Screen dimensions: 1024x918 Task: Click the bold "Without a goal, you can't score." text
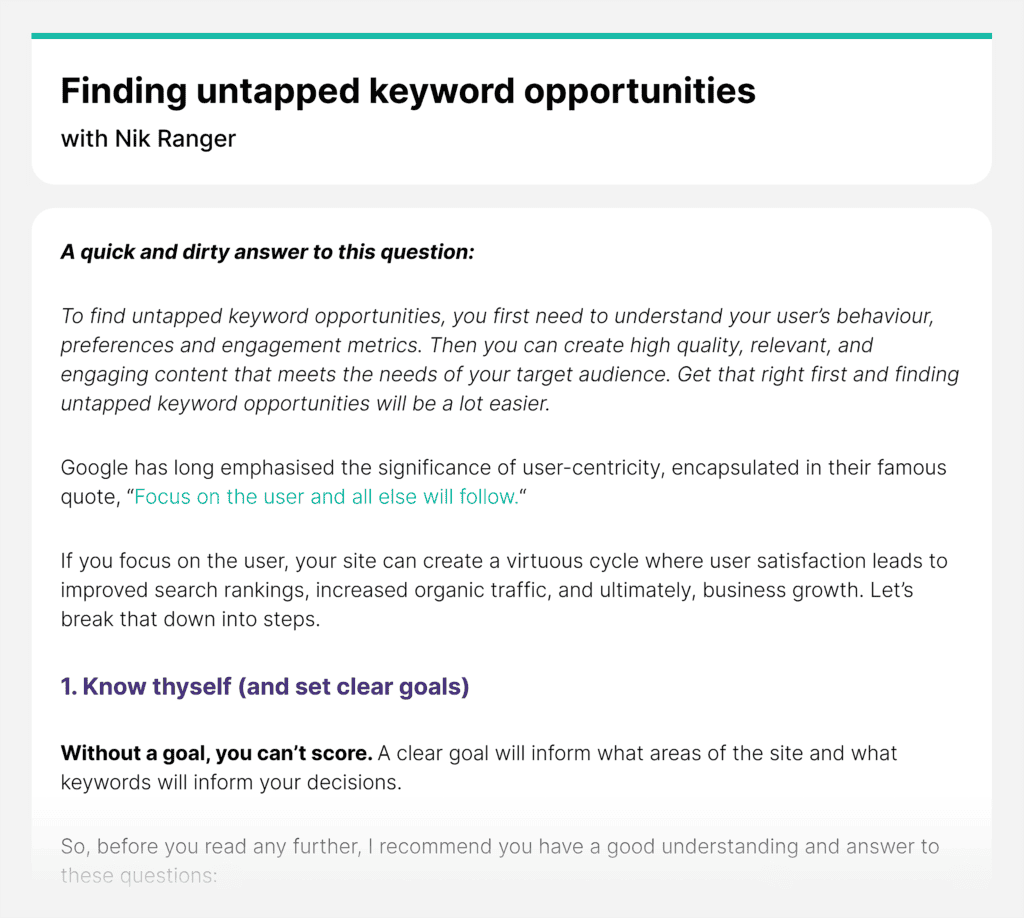pos(216,752)
